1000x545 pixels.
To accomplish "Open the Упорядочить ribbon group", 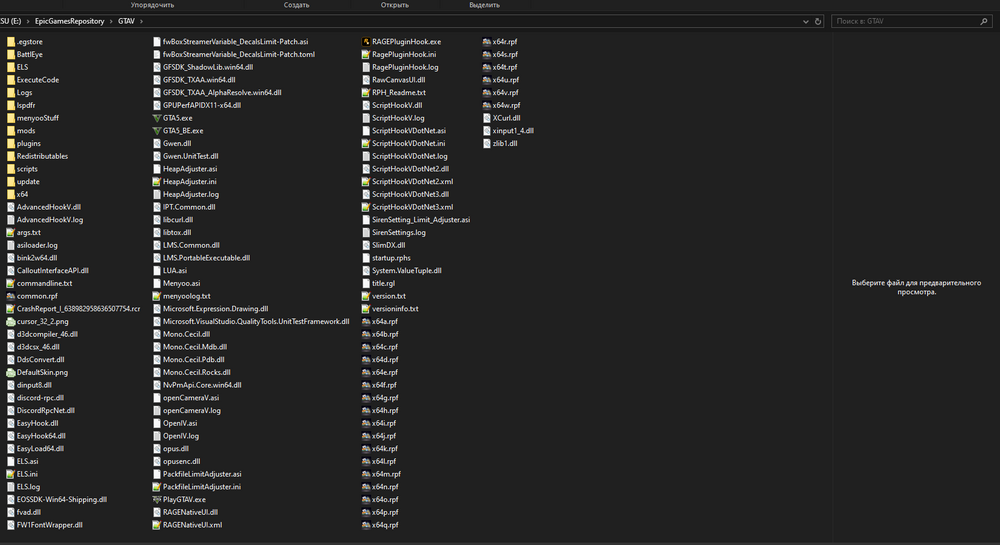I will pyautogui.click(x=152, y=5).
